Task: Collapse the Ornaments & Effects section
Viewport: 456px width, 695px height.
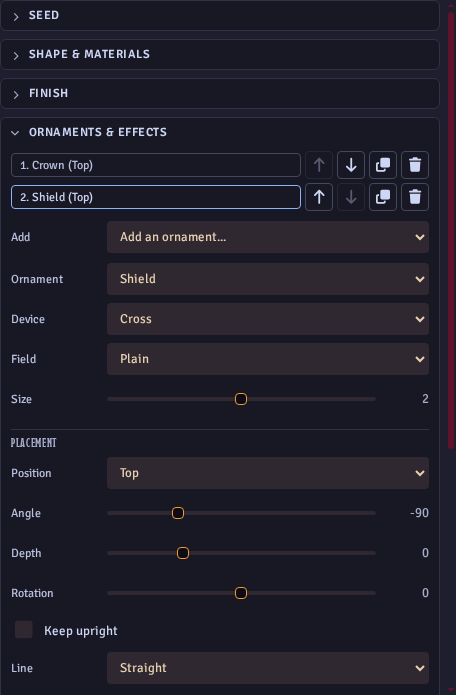Action: click(x=220, y=132)
